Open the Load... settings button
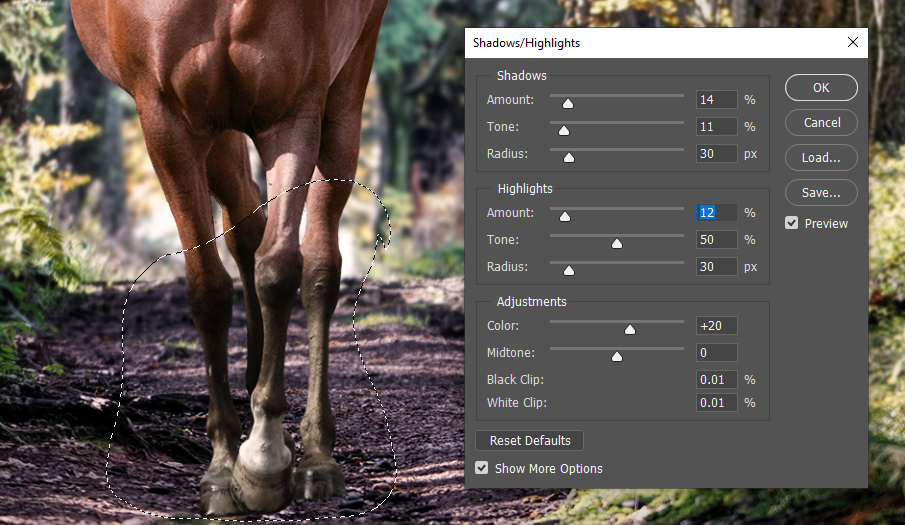This screenshot has width=905, height=525. point(821,158)
